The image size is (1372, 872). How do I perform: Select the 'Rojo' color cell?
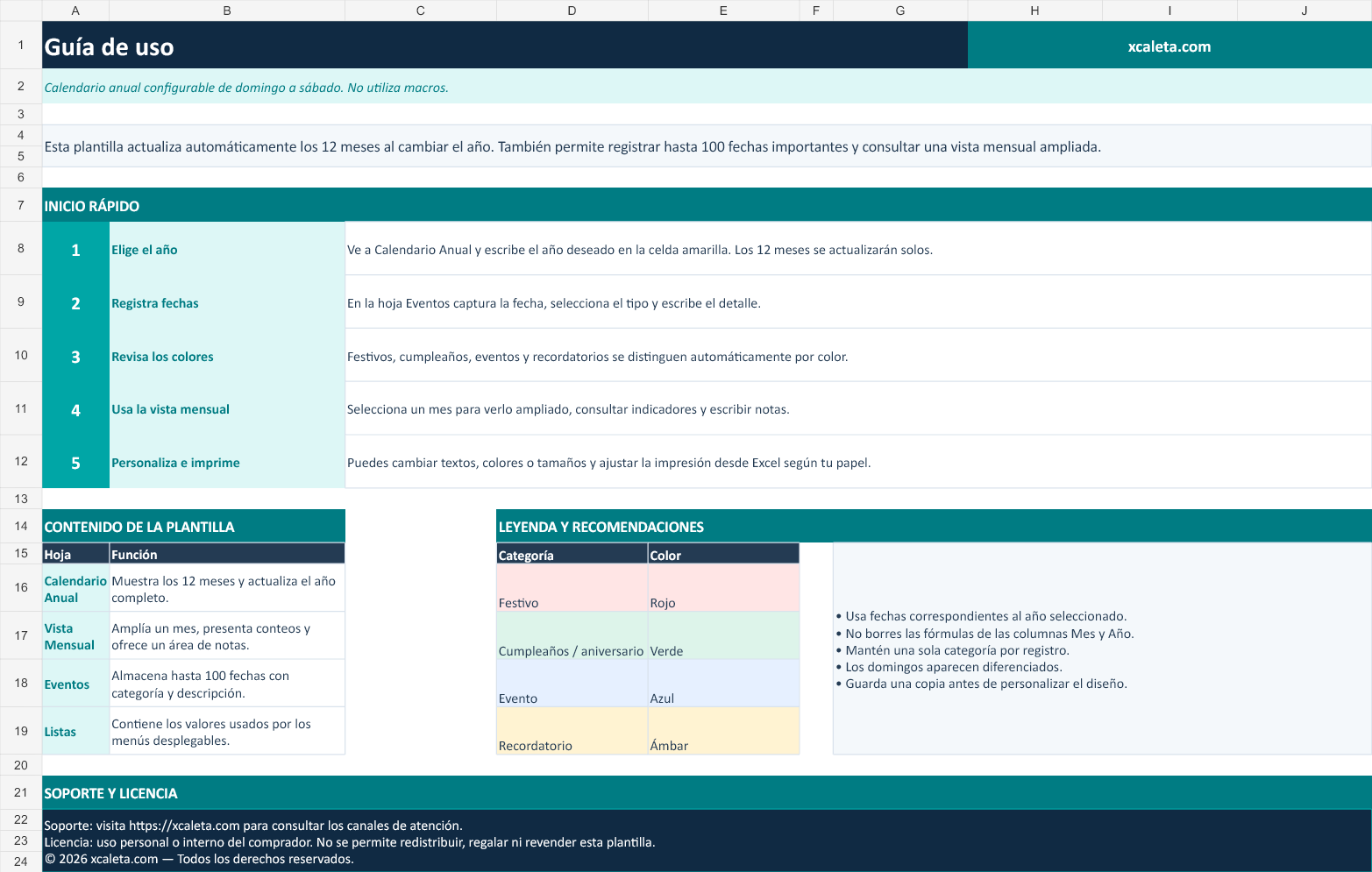click(x=723, y=588)
